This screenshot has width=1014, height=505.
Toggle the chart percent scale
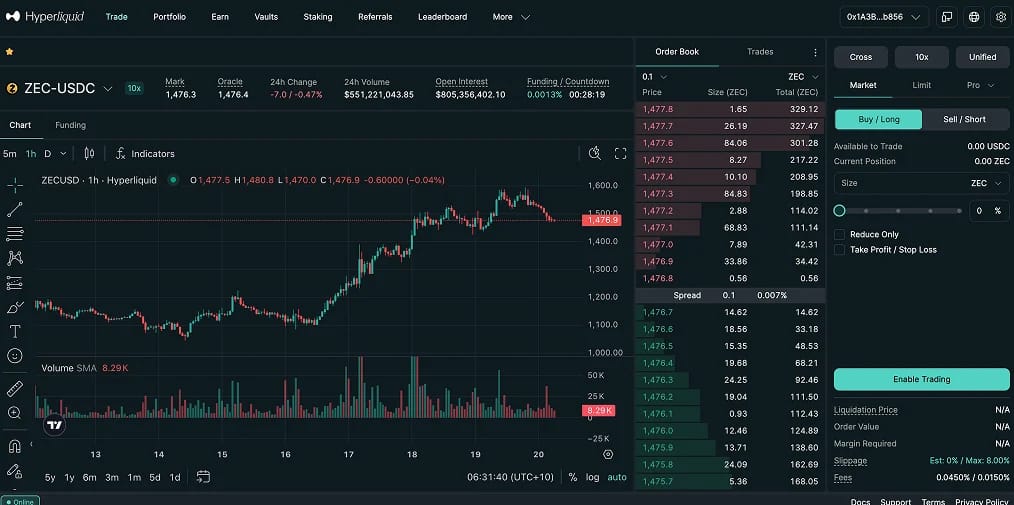[573, 477]
